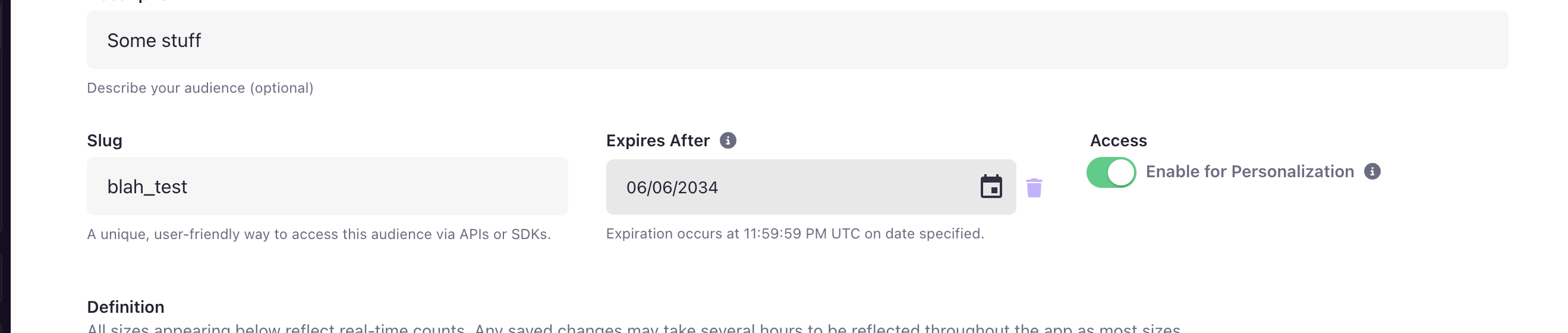Click the Describe your audience (optional) hint
The image size is (1568, 333).
pos(200,87)
